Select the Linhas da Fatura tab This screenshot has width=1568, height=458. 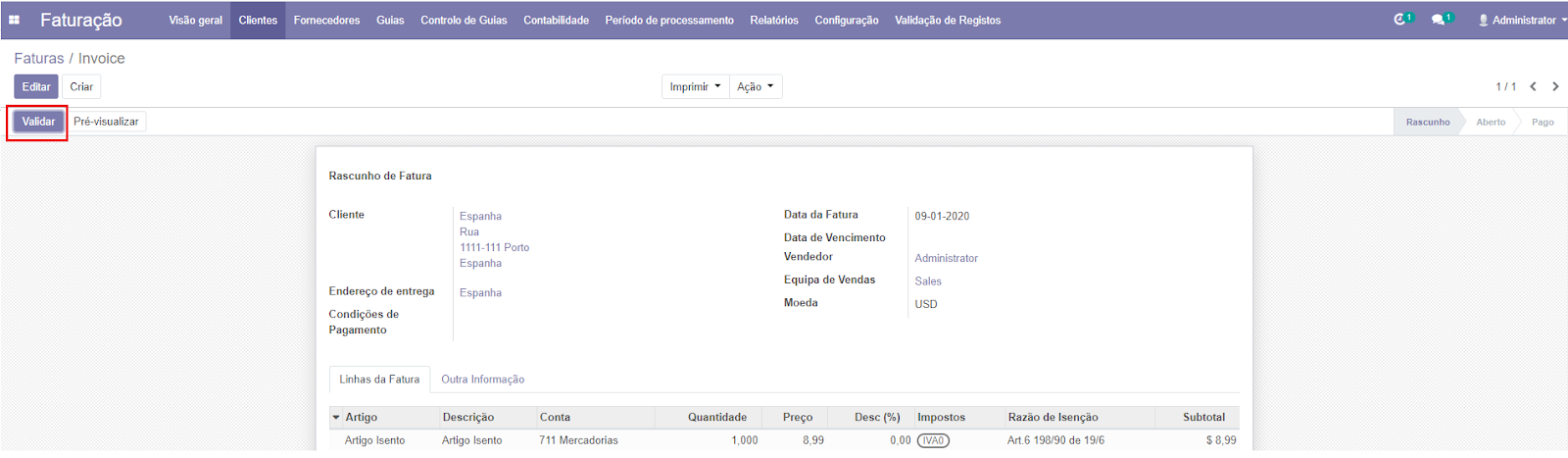[379, 380]
